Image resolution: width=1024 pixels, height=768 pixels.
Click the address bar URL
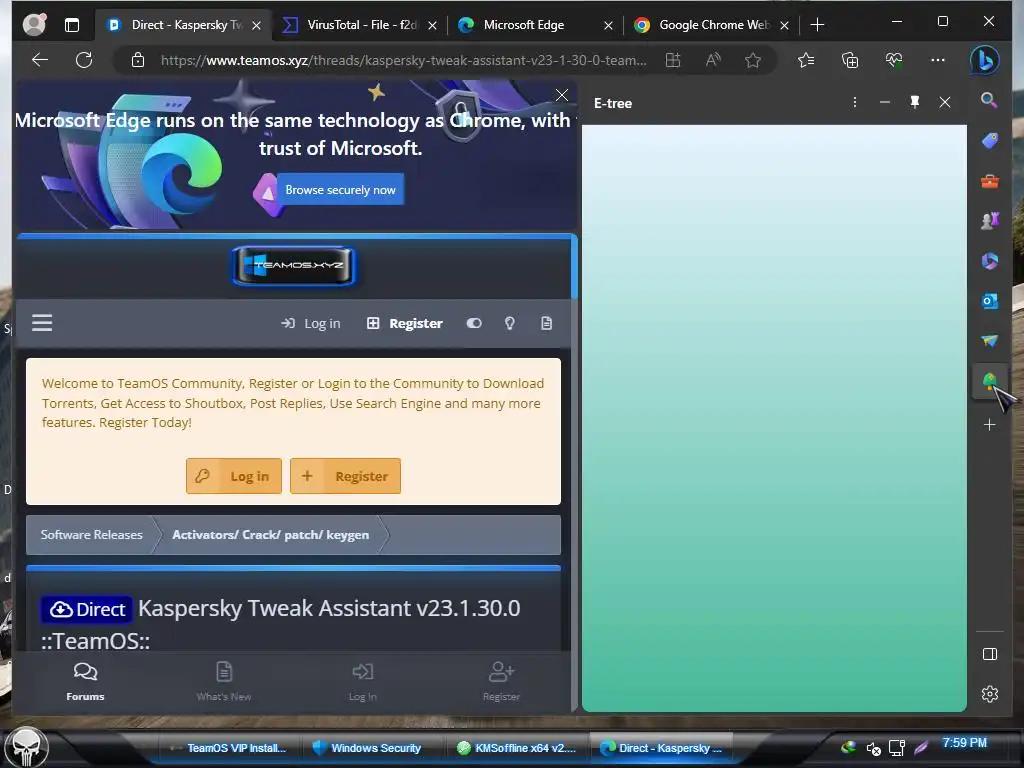pos(404,60)
